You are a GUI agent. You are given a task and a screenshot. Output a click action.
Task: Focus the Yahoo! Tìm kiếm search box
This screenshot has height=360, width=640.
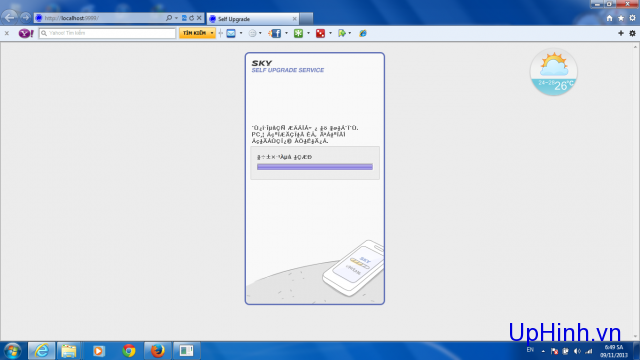coord(107,33)
